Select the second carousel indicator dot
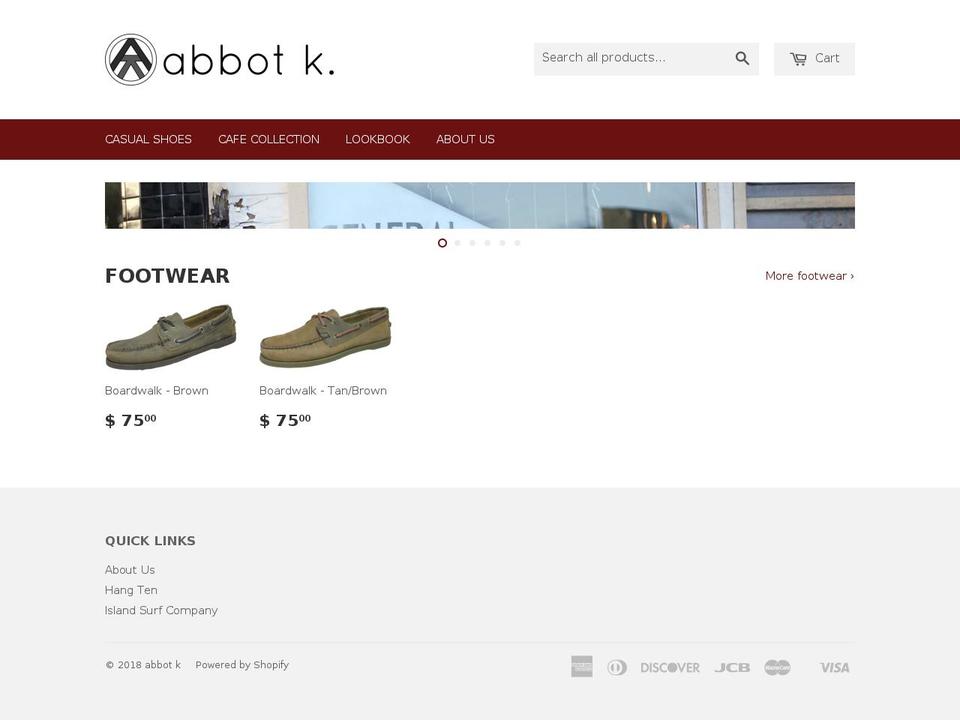Viewport: 960px width, 720px height. (x=457, y=242)
